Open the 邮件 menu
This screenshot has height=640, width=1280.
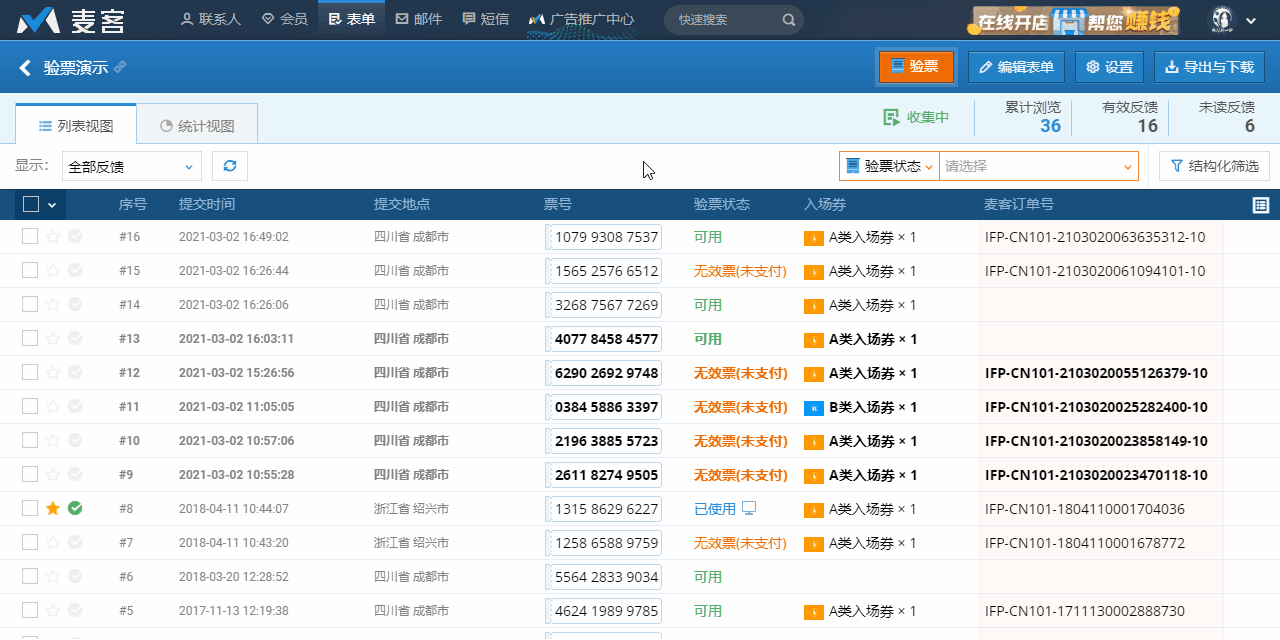(419, 19)
